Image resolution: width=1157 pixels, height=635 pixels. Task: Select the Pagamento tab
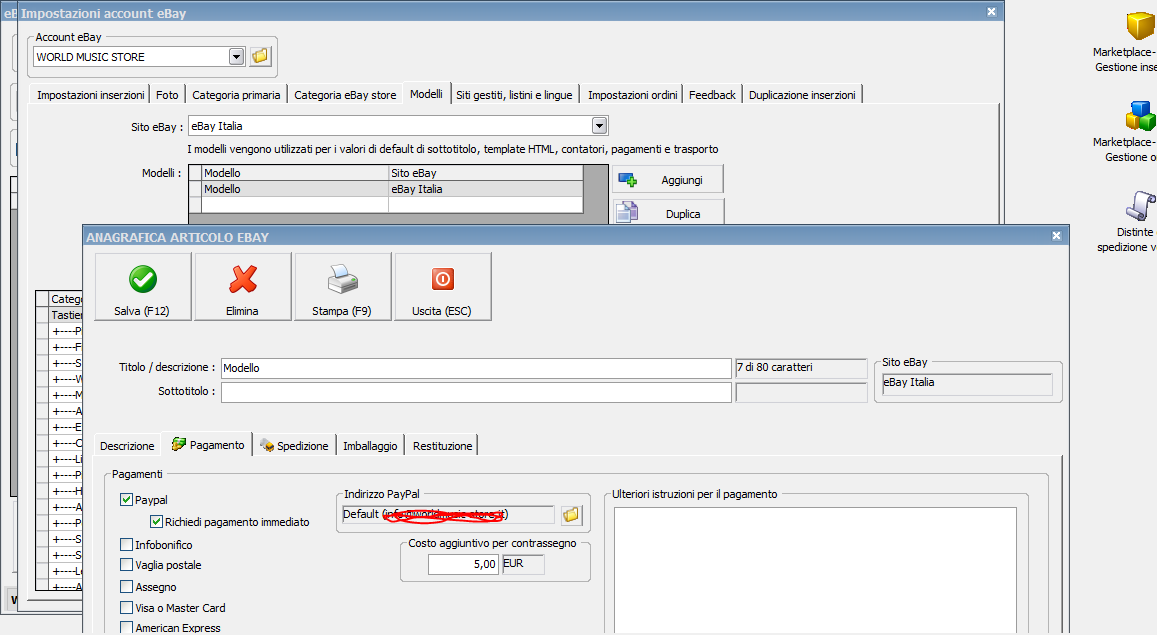[x=207, y=445]
